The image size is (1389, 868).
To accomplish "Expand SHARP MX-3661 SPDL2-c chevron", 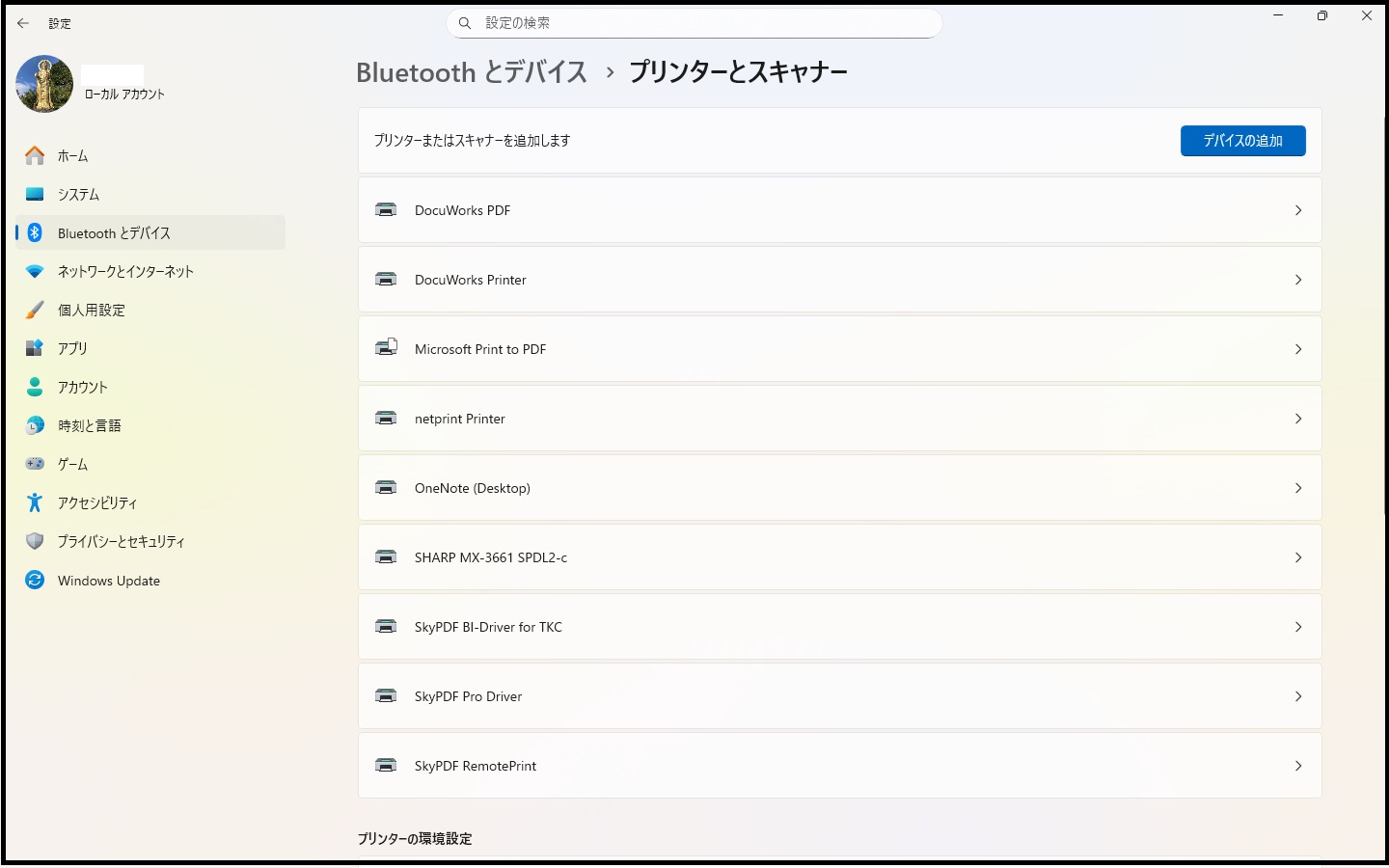I will click(x=1297, y=557).
